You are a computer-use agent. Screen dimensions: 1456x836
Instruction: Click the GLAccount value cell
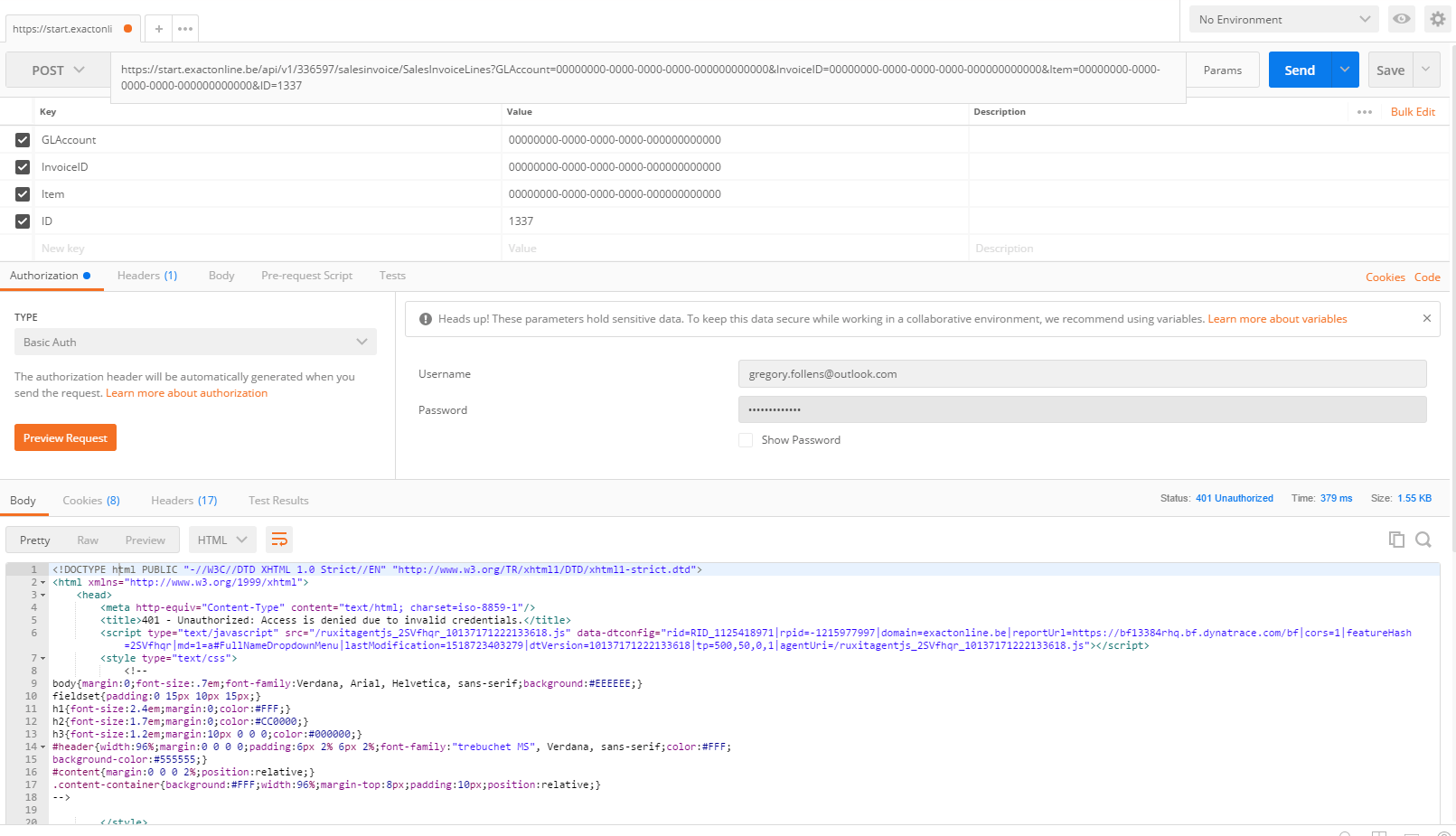click(x=734, y=140)
